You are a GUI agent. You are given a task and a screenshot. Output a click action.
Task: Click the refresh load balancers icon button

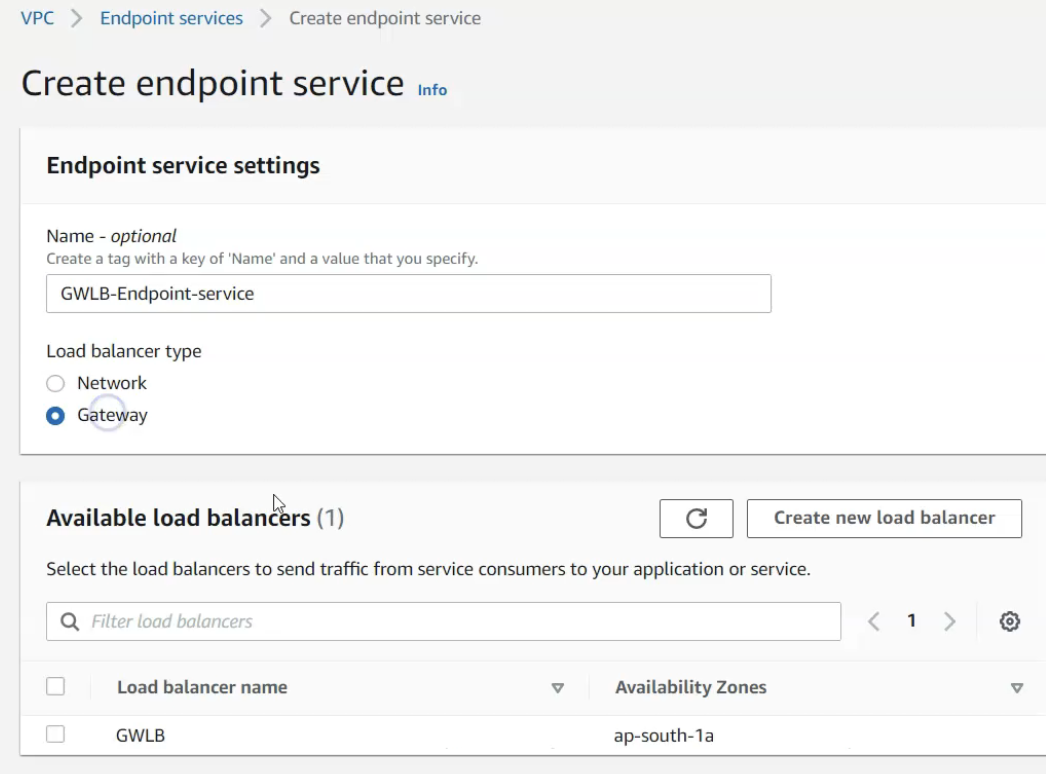click(x=696, y=518)
